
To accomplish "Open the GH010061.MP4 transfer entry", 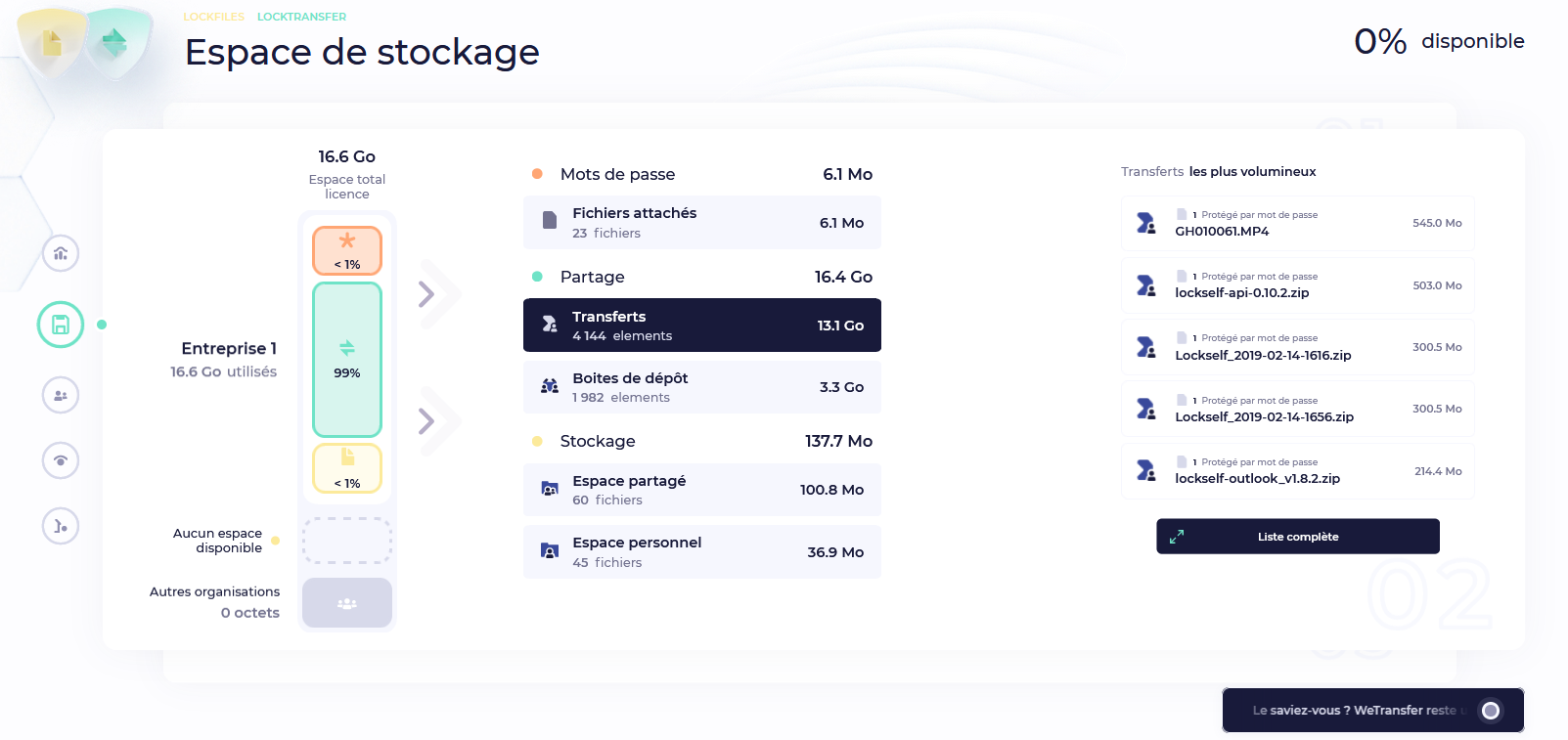I will (x=1297, y=224).
